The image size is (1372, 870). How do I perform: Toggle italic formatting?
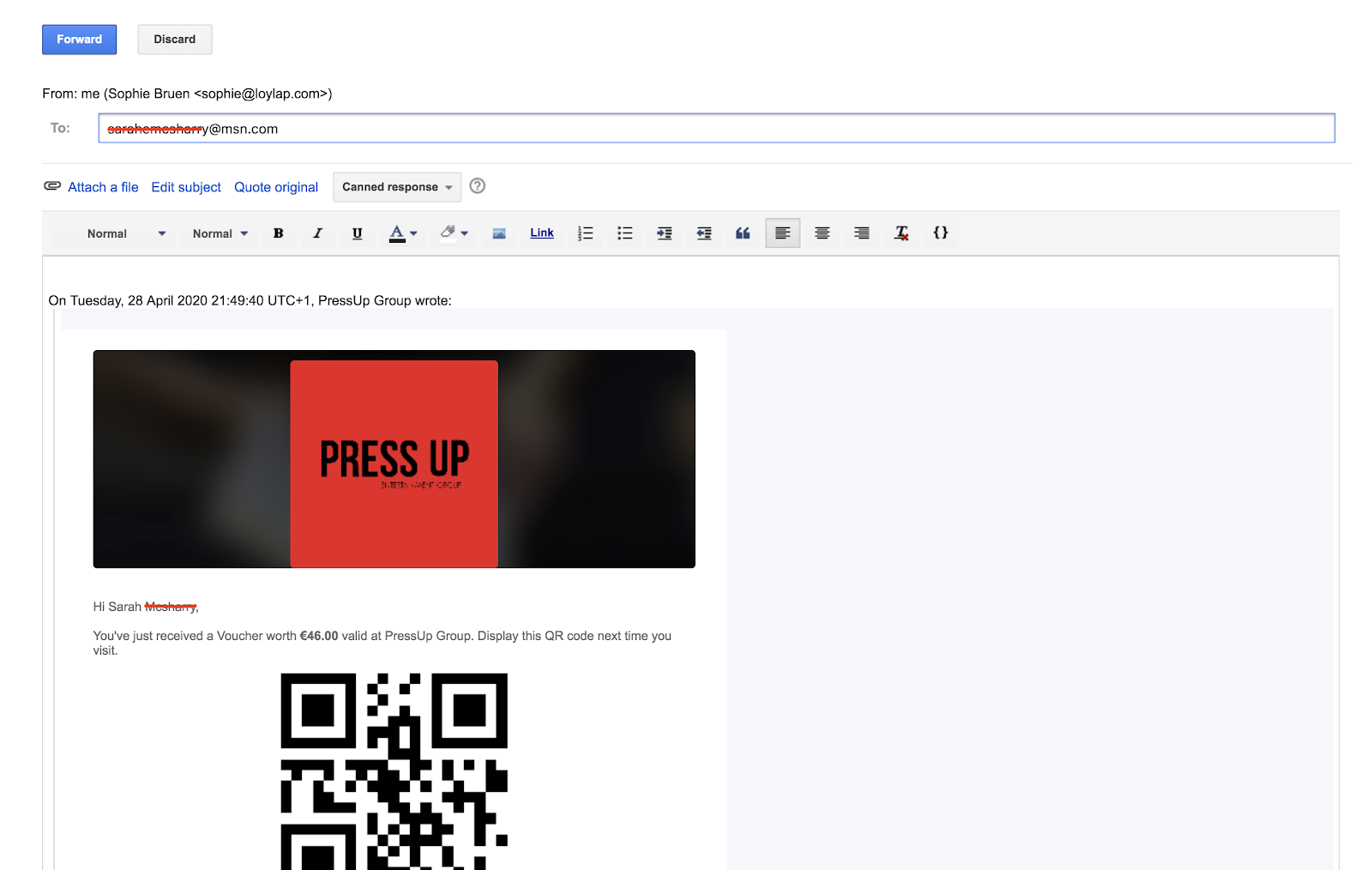318,233
